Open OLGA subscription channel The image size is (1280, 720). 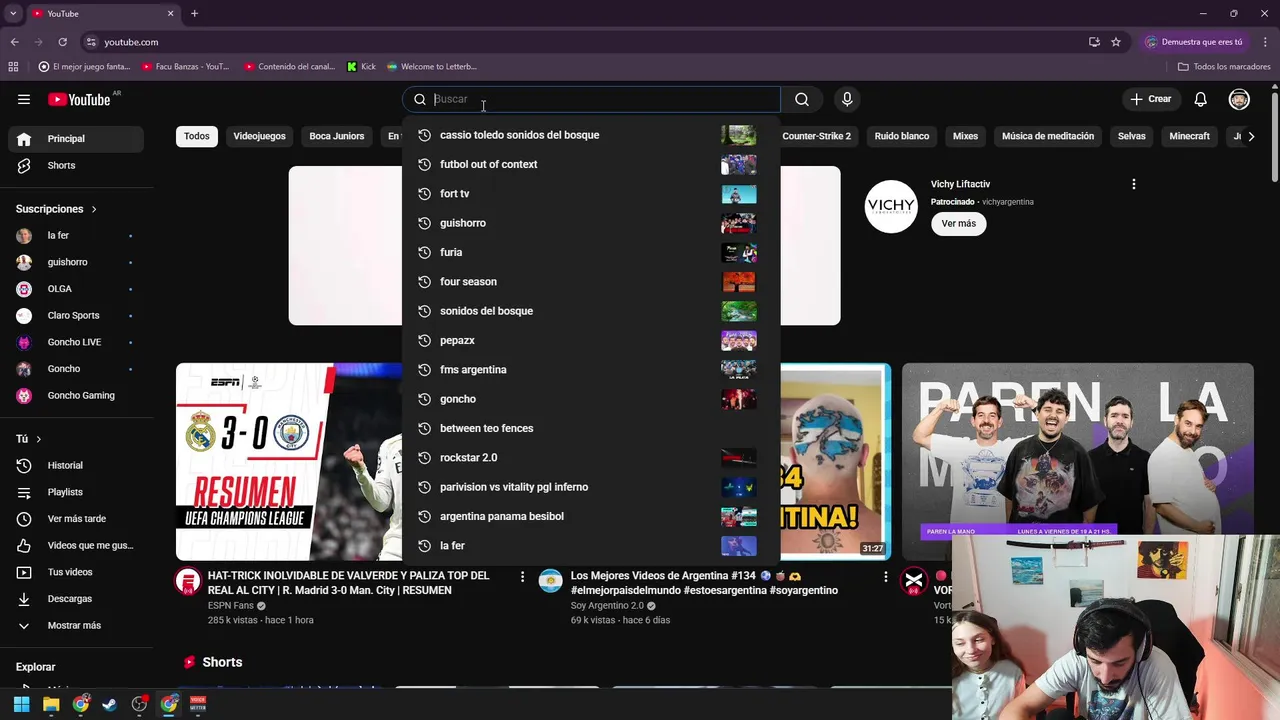click(x=78, y=289)
